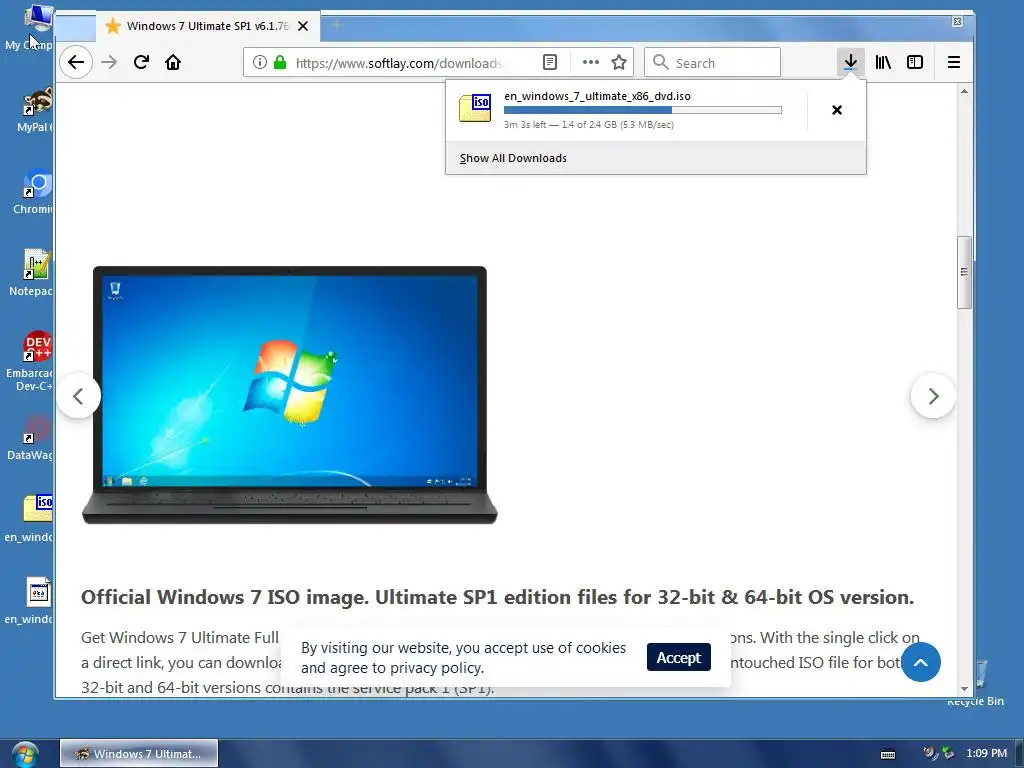Open Show All Downloads
This screenshot has height=768, width=1024.
[513, 159]
